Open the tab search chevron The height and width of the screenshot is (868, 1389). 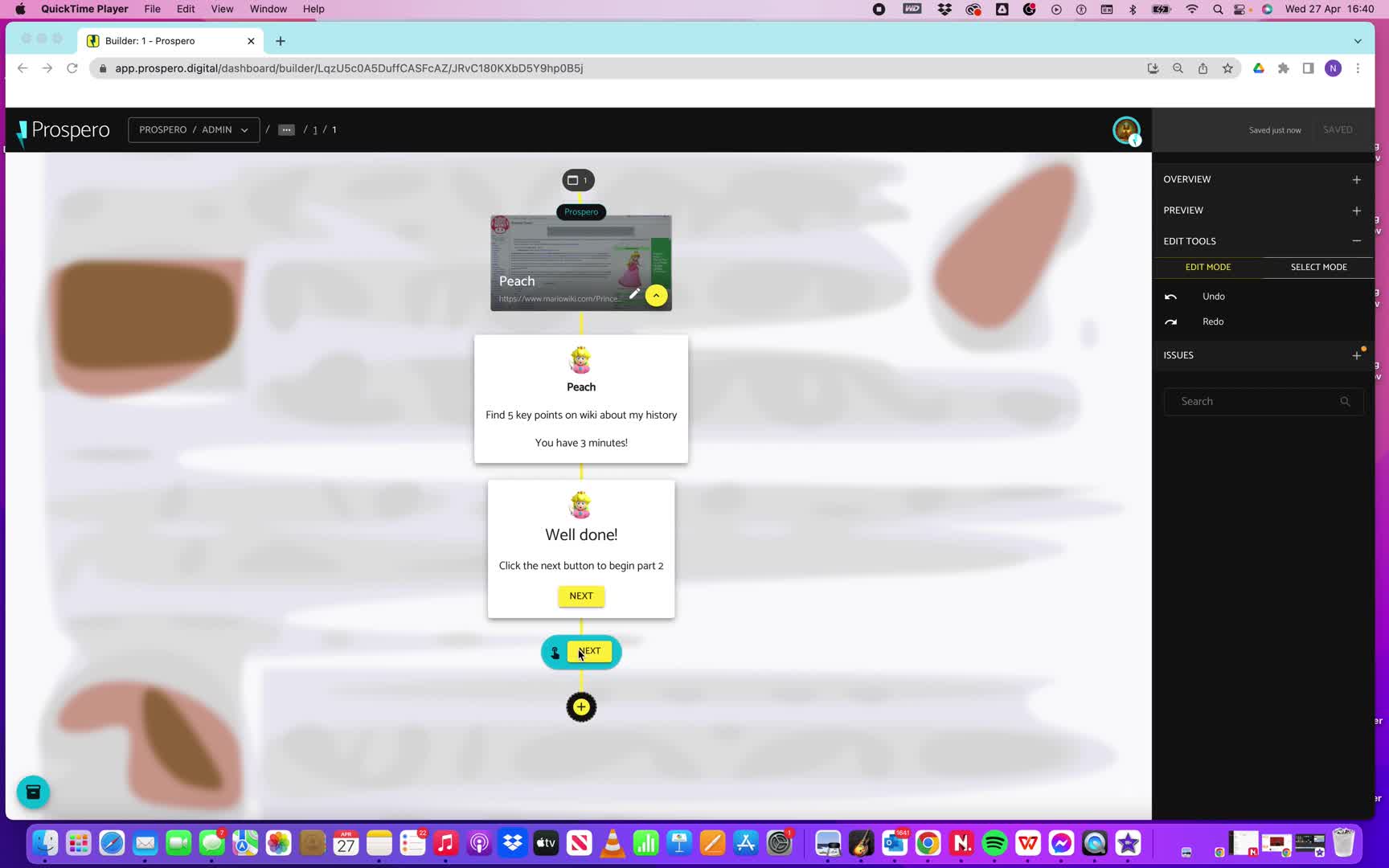[1358, 41]
